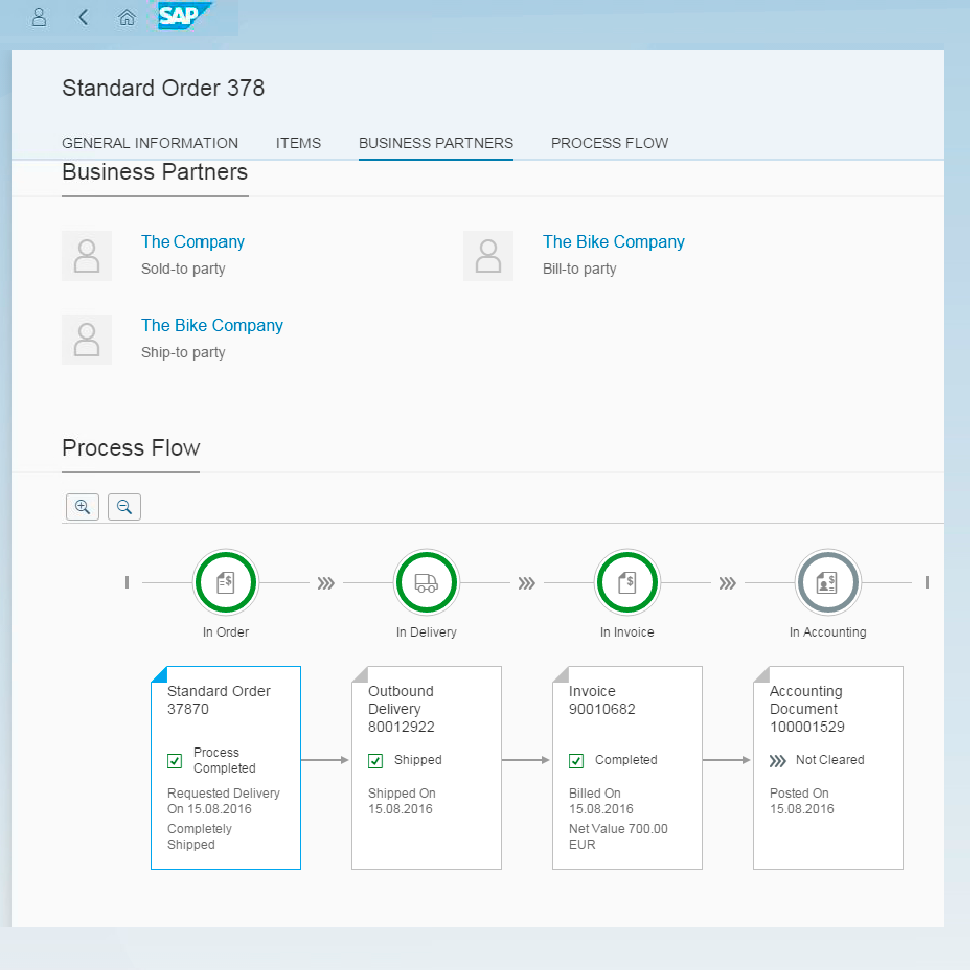
Task: Open the Items tab
Action: point(298,143)
